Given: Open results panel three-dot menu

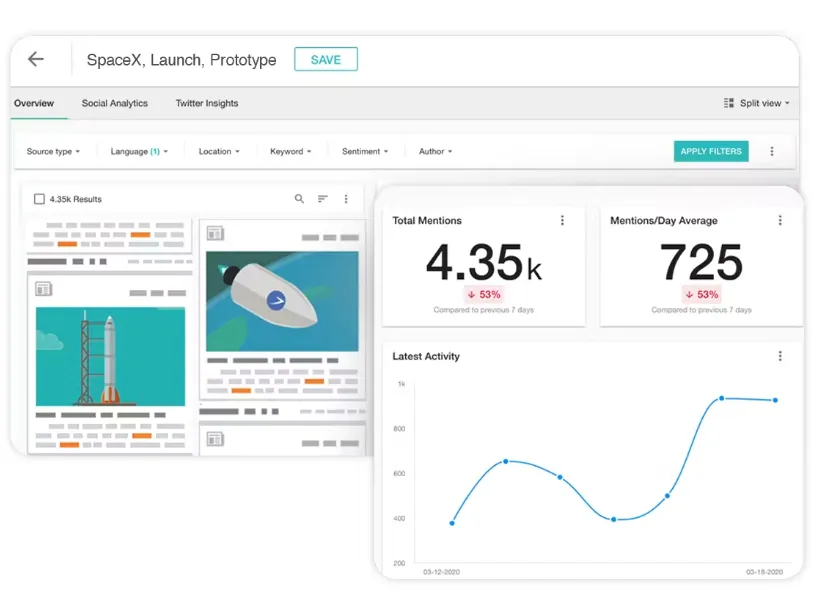Looking at the screenshot, I should point(346,198).
